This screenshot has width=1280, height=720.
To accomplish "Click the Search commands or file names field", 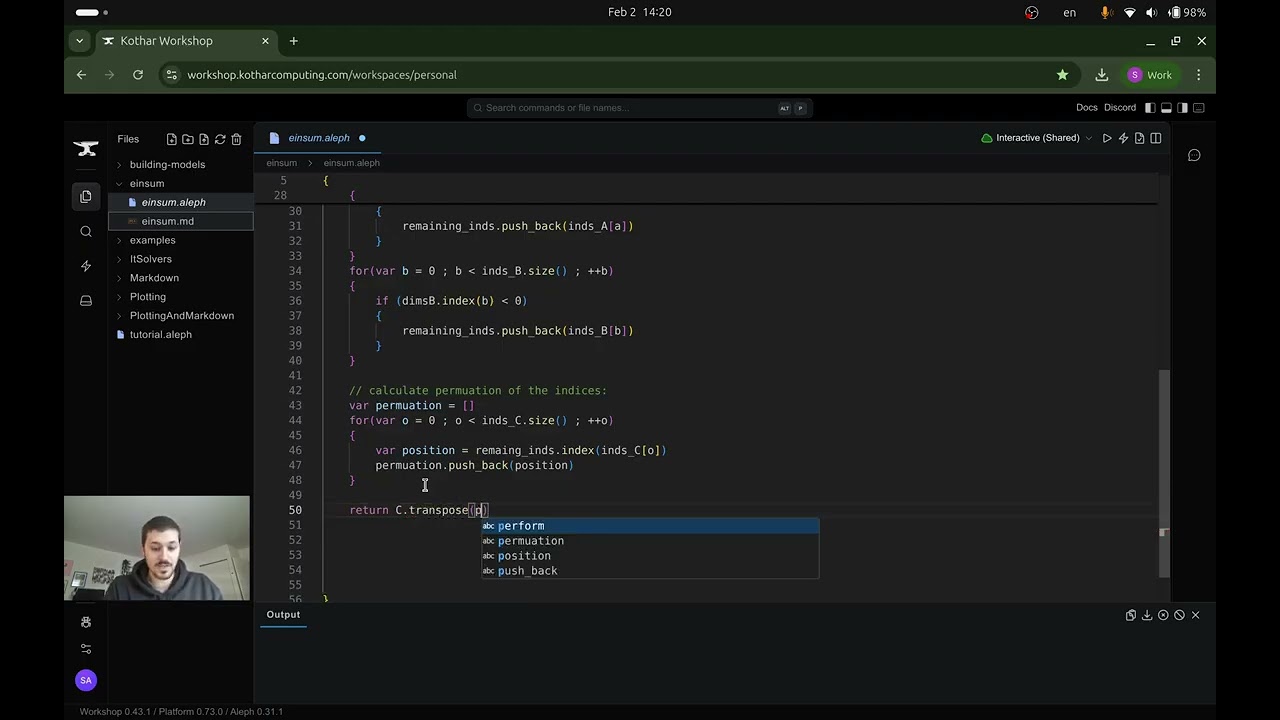I will tap(640, 108).
